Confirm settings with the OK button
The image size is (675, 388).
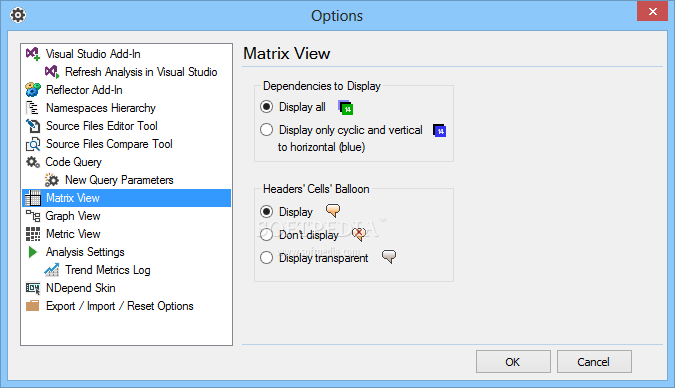point(513,362)
